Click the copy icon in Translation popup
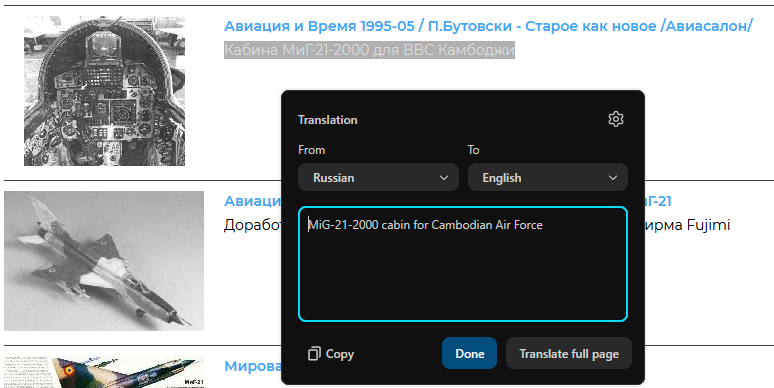 tap(314, 353)
